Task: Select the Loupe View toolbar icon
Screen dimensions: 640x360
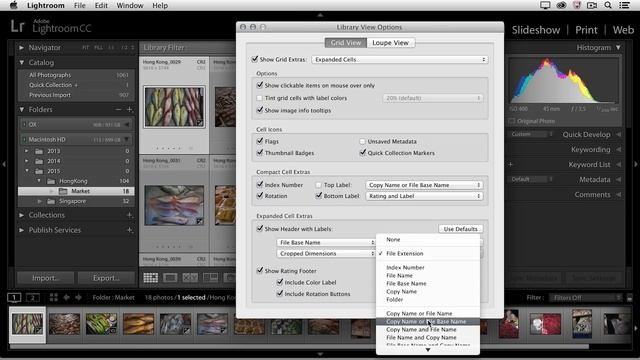Action: (170, 278)
